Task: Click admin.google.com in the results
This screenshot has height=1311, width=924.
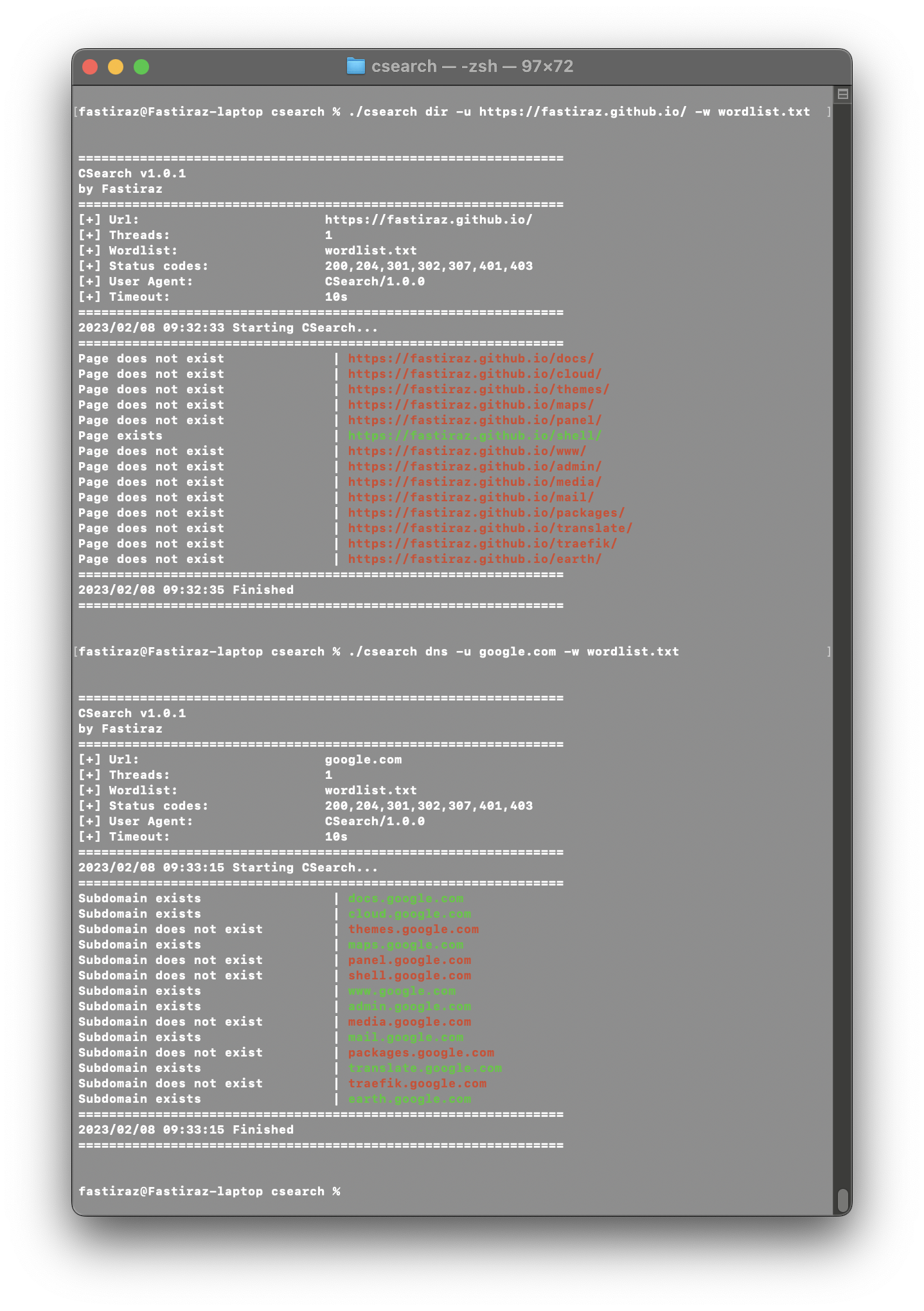Action: 409,1006
